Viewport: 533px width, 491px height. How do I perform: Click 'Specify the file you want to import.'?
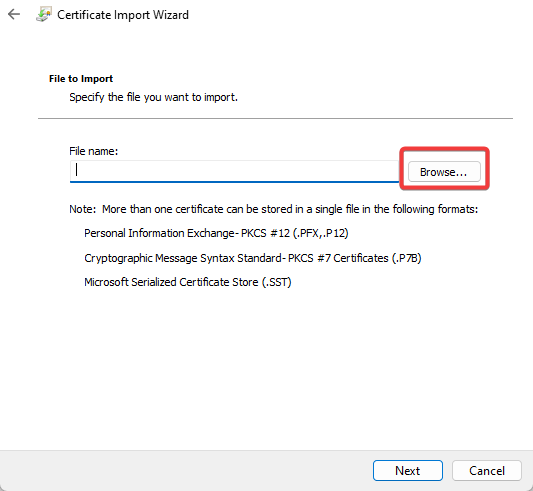[x=154, y=97]
